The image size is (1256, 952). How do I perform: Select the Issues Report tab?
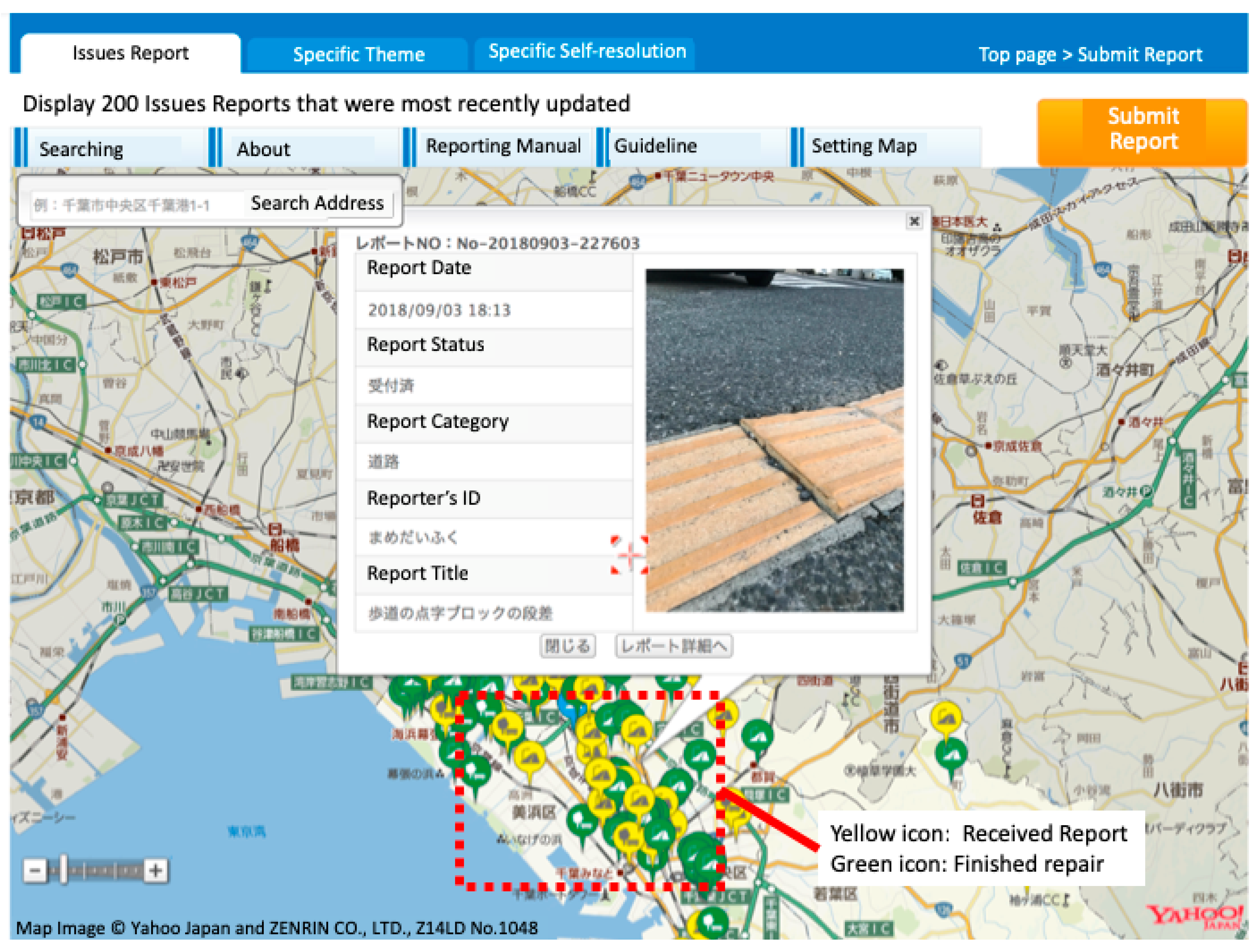tap(130, 53)
